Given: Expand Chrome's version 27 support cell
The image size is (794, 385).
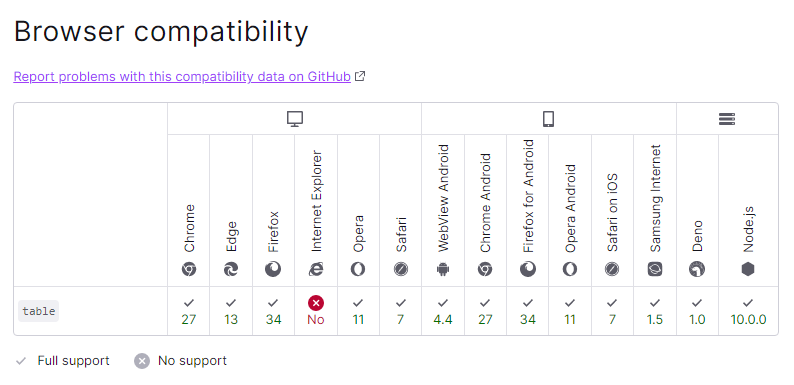Looking at the screenshot, I should pos(189,311).
